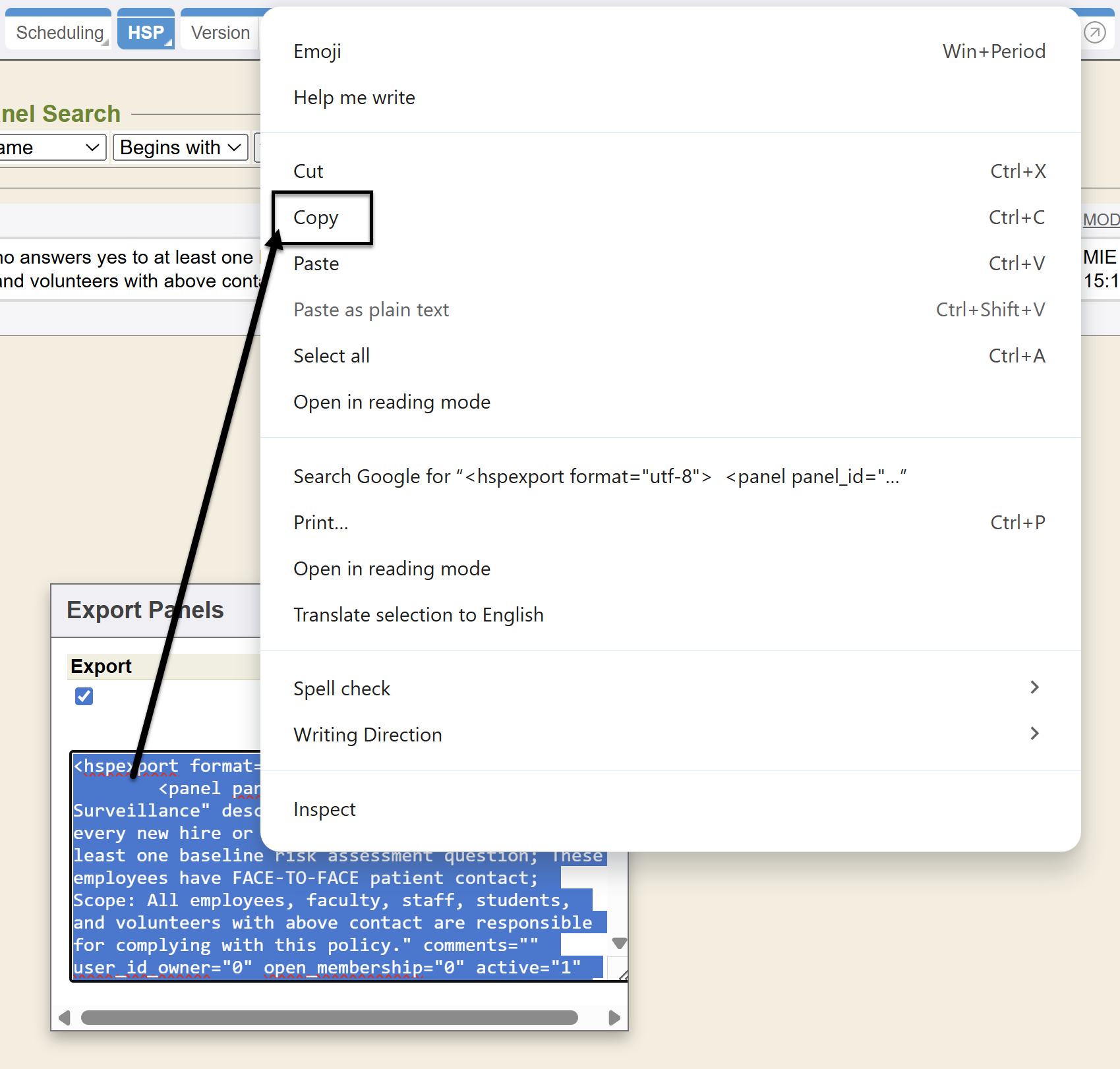Click the horizontal scrollbar thumb in Export Panels
The width and height of the screenshot is (1120, 1069).
tap(330, 1018)
